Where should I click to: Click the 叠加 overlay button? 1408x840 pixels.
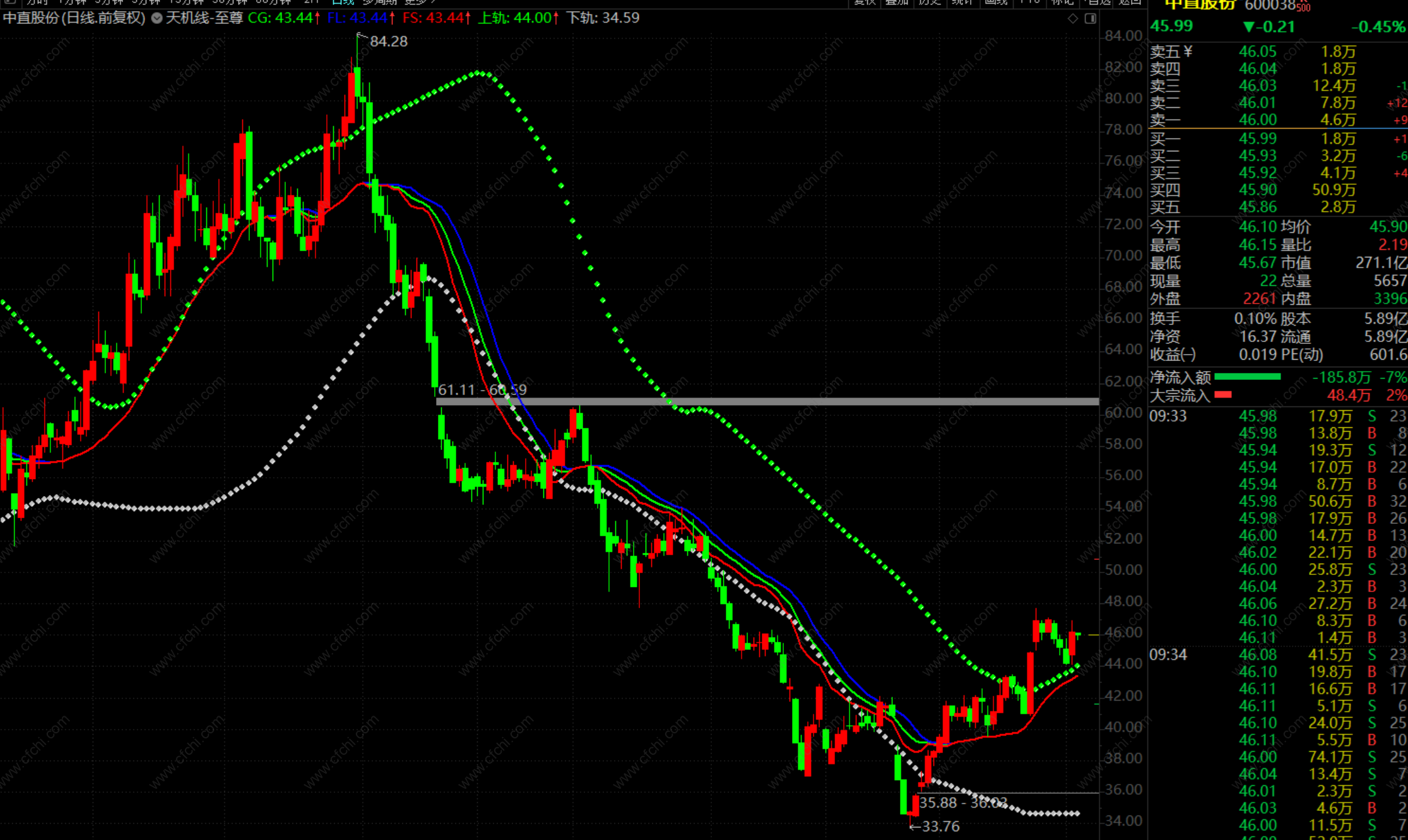897,2
